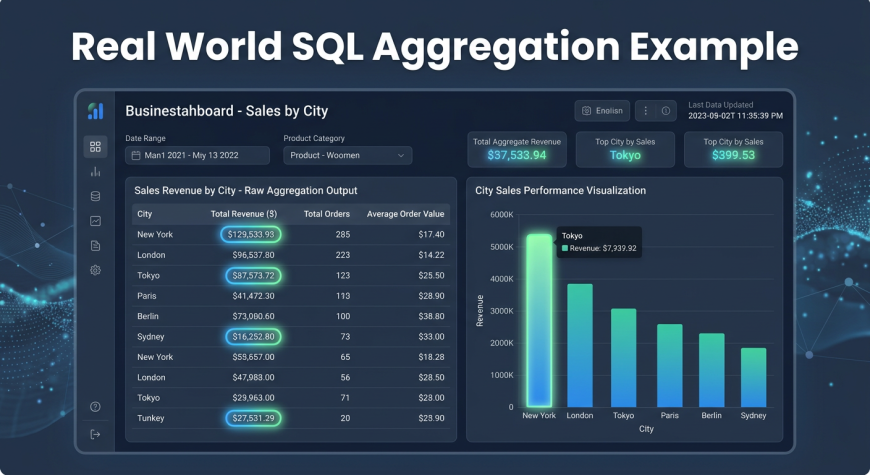
Task: Click the logout icon at sidebar bottom
Action: (x=95, y=434)
